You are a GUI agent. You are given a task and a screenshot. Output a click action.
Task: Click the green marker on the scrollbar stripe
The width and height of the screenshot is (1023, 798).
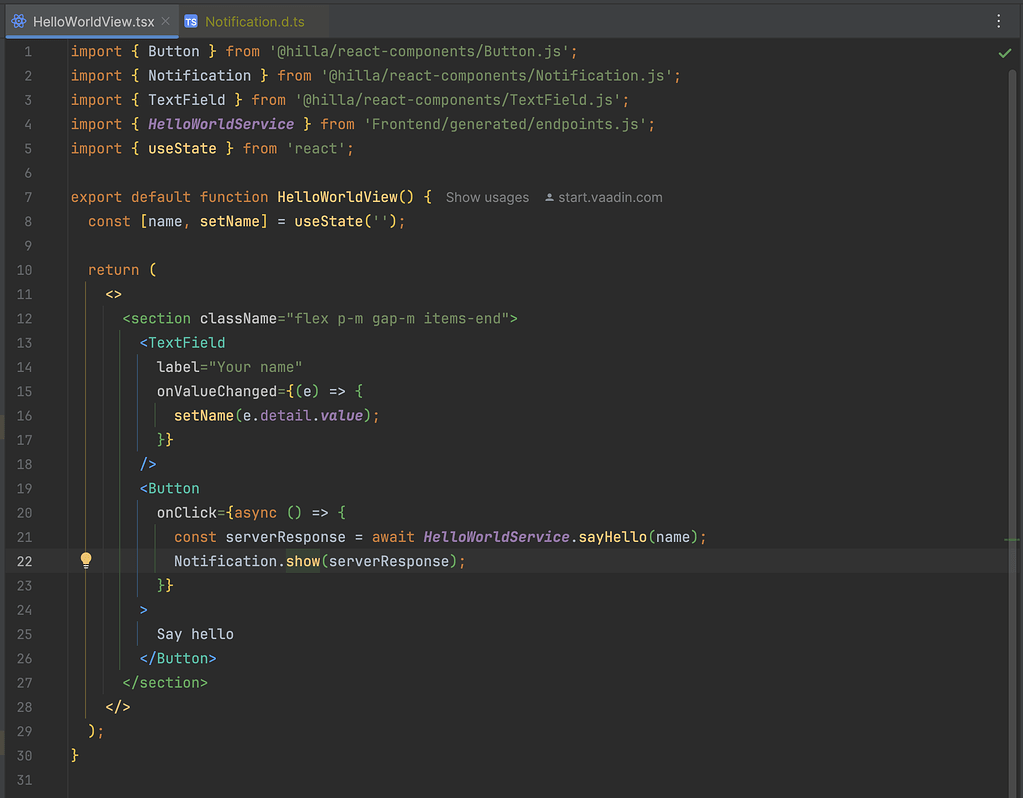click(x=1011, y=539)
